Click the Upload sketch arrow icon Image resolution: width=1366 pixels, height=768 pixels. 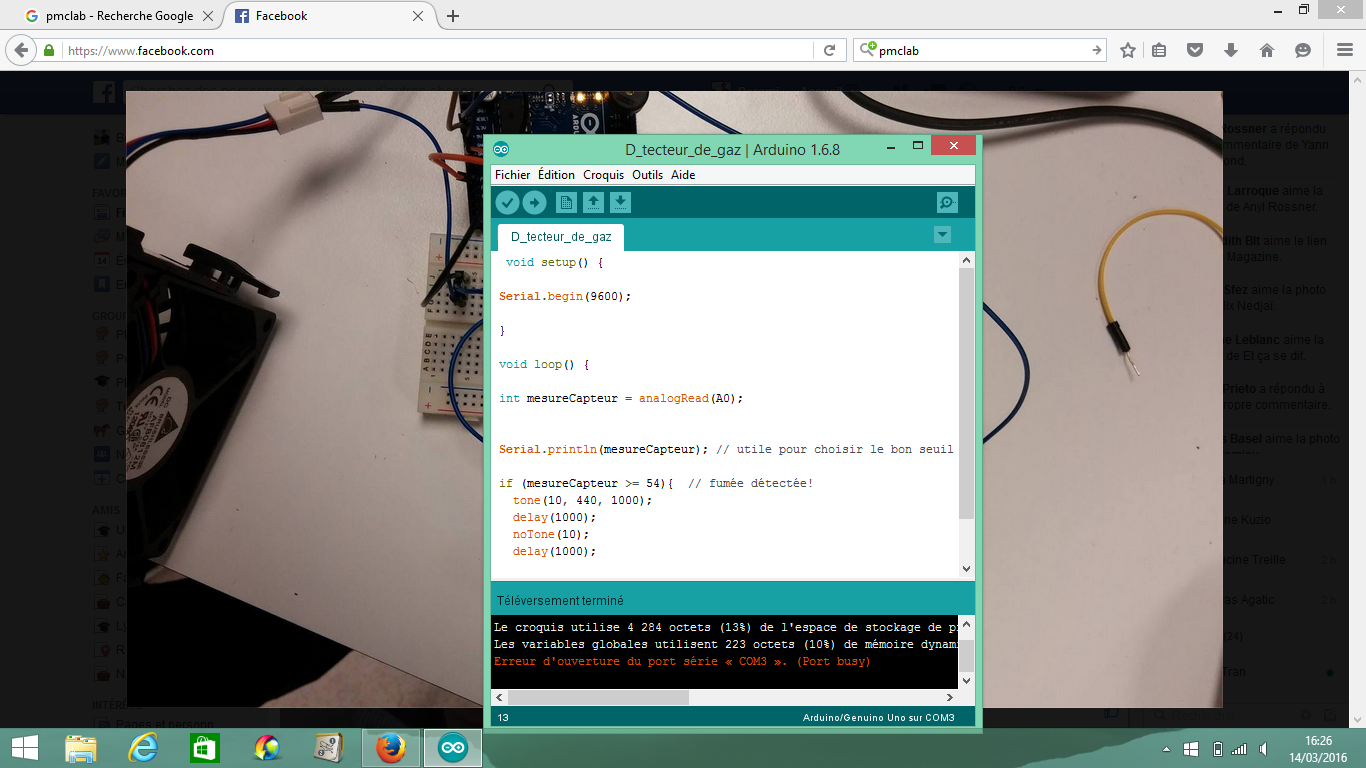(x=535, y=203)
